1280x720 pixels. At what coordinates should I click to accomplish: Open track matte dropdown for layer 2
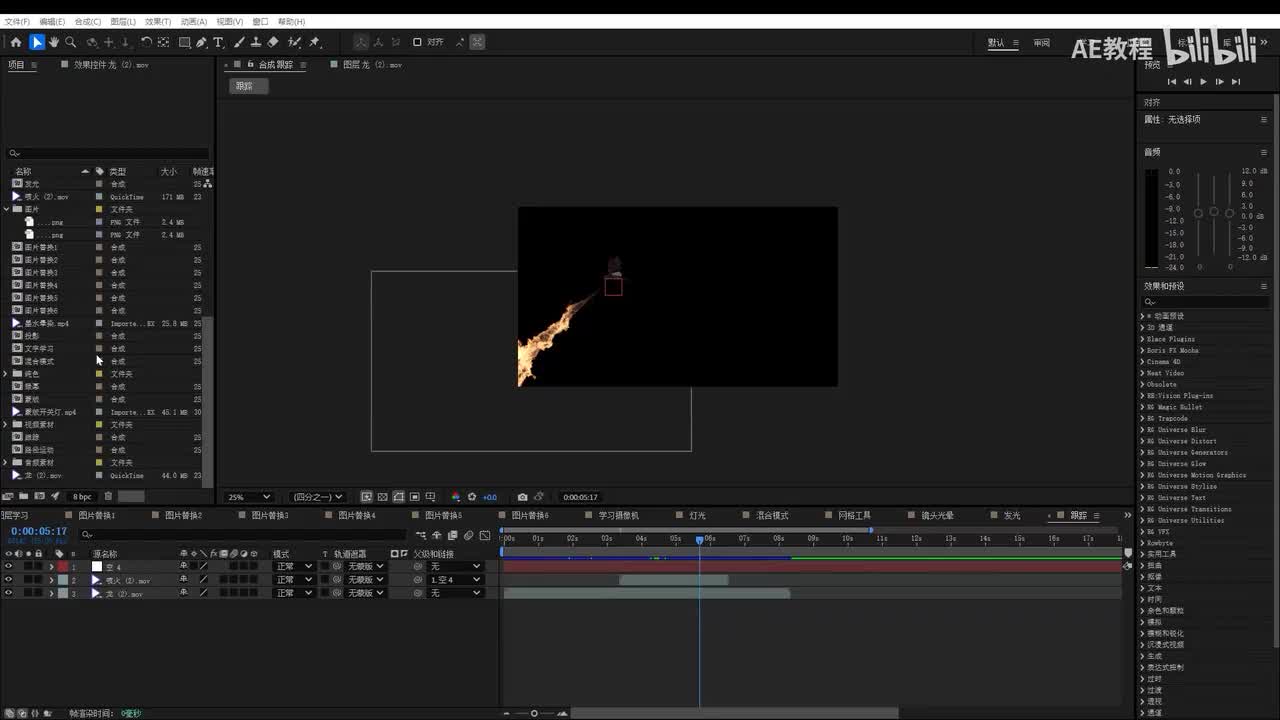[x=365, y=580]
